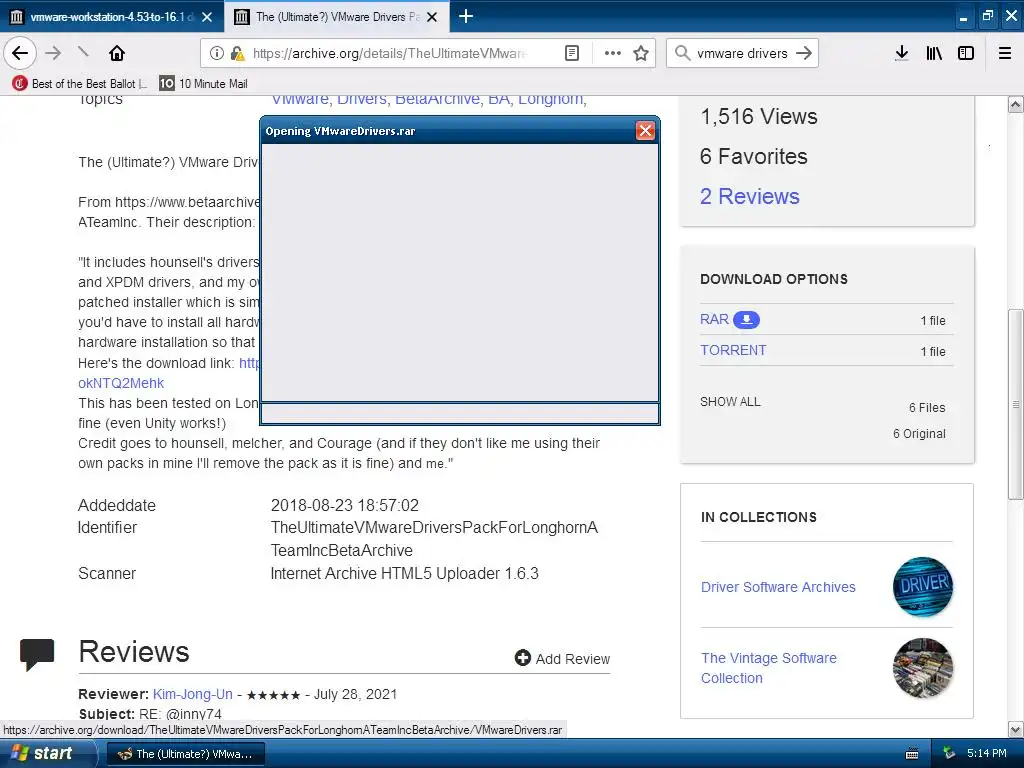Click the Reviews speech bubble icon
Viewport: 1024px width, 768px height.
(37, 654)
